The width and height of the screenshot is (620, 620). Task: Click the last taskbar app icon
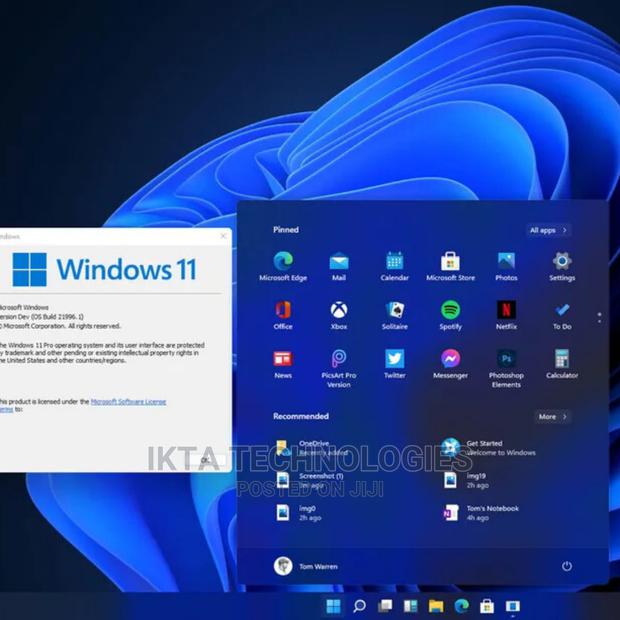[512, 606]
